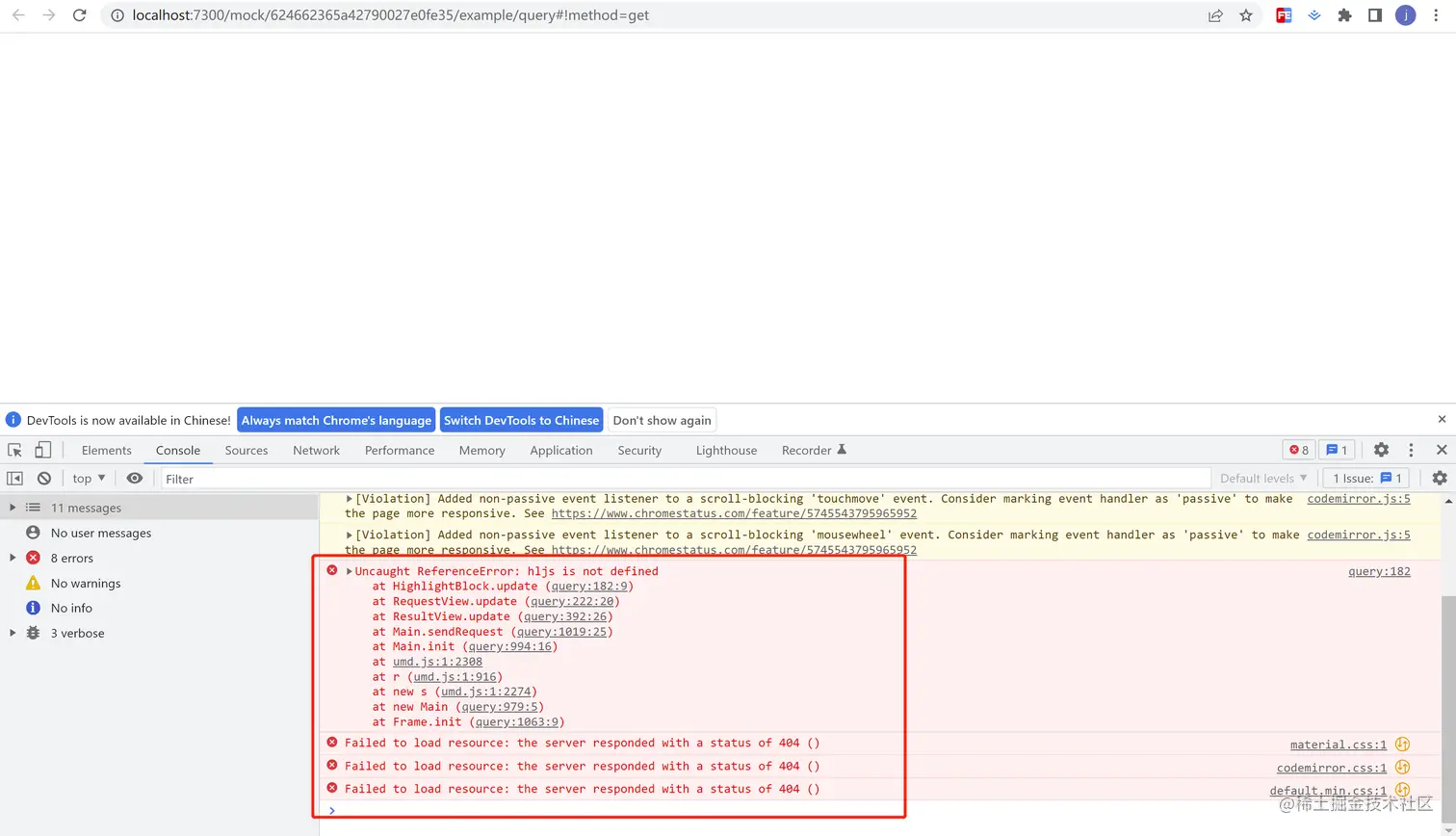Open network request icon beside material.css
Screen dimensions: 1456x836
pyautogui.click(x=1402, y=745)
